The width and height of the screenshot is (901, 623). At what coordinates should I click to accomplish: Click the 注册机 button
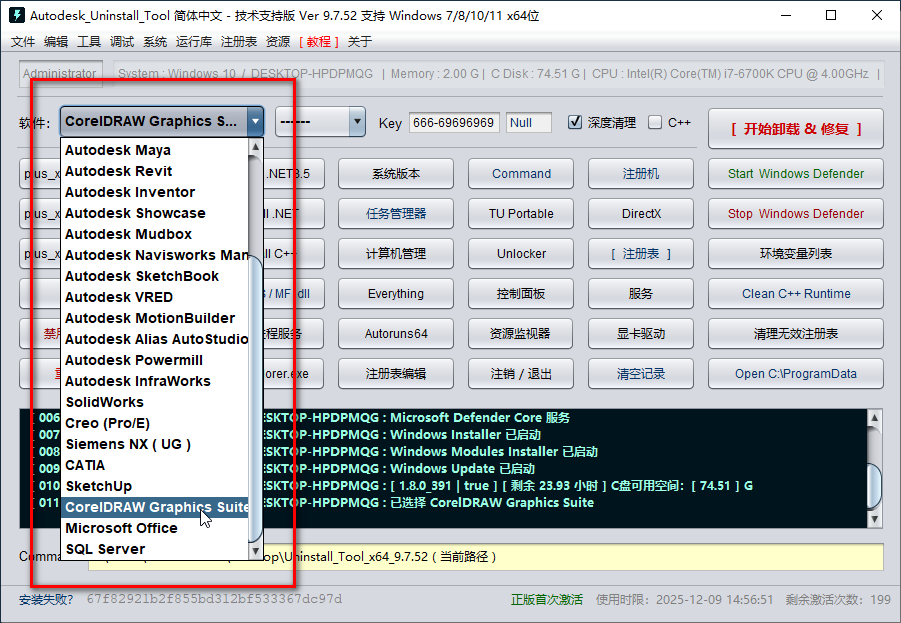pos(641,174)
